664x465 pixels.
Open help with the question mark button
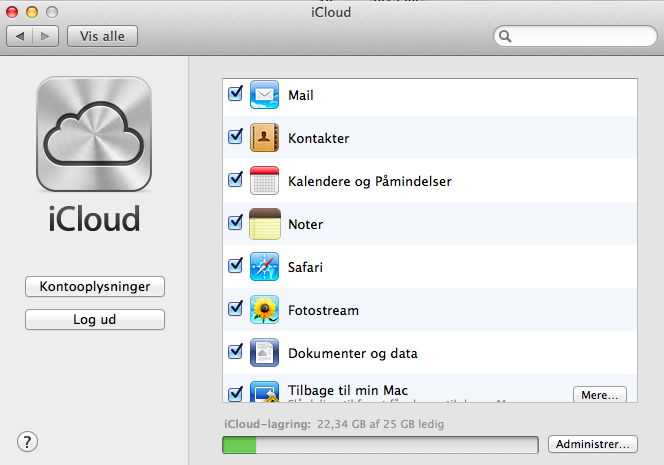click(x=27, y=441)
